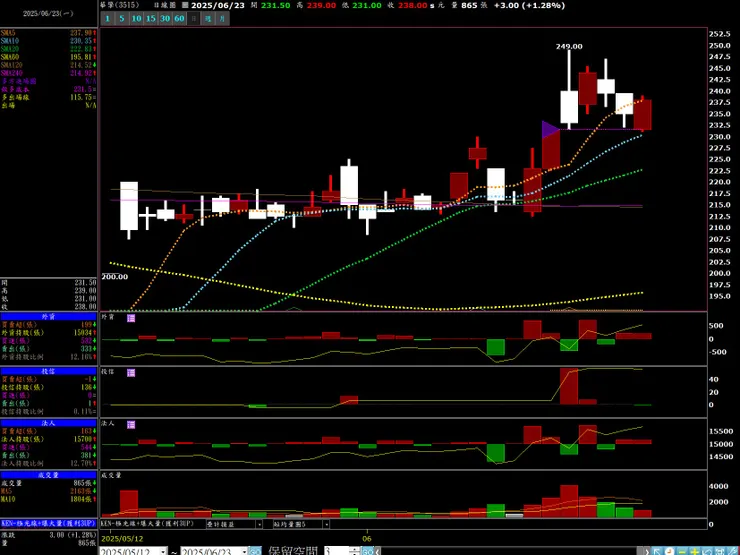Open settings icon in 投信 sub-chart

click(131, 373)
